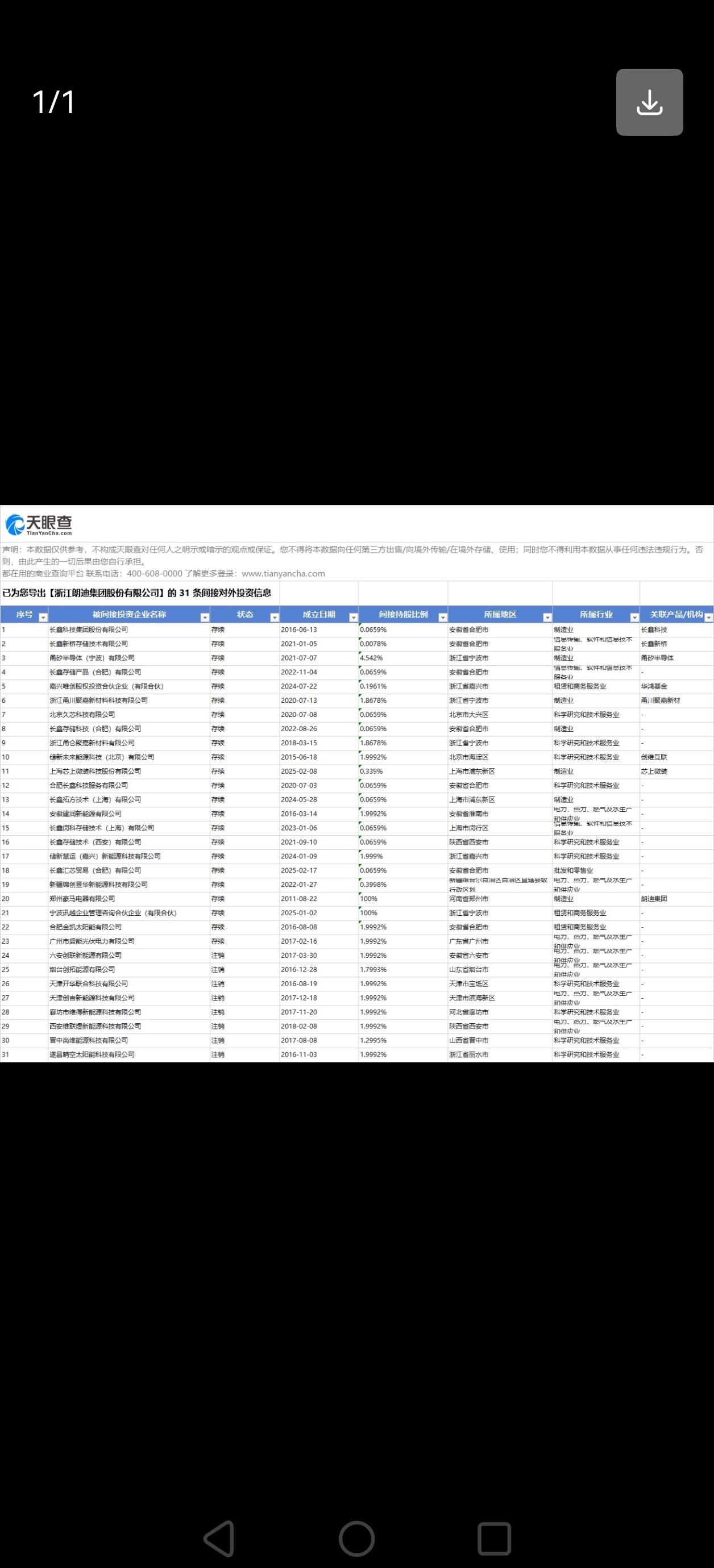Tap the download icon button

pyautogui.click(x=649, y=102)
